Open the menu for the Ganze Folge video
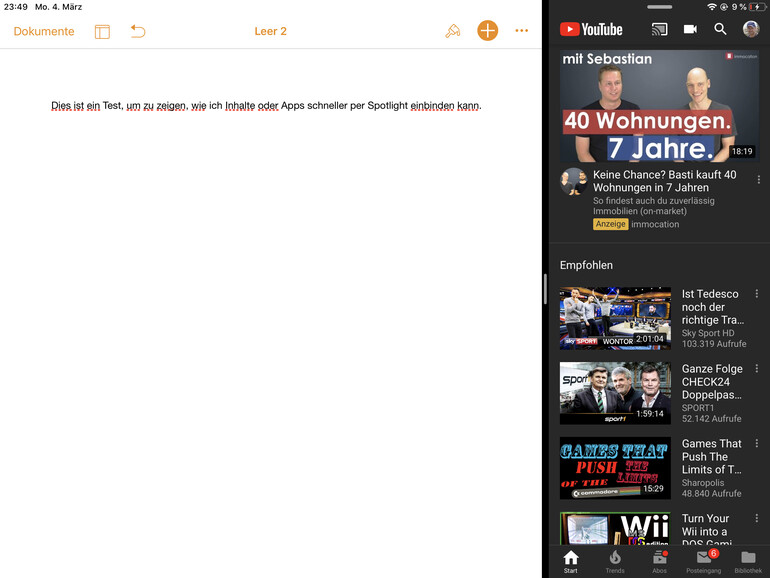770x578 pixels. pos(757,368)
